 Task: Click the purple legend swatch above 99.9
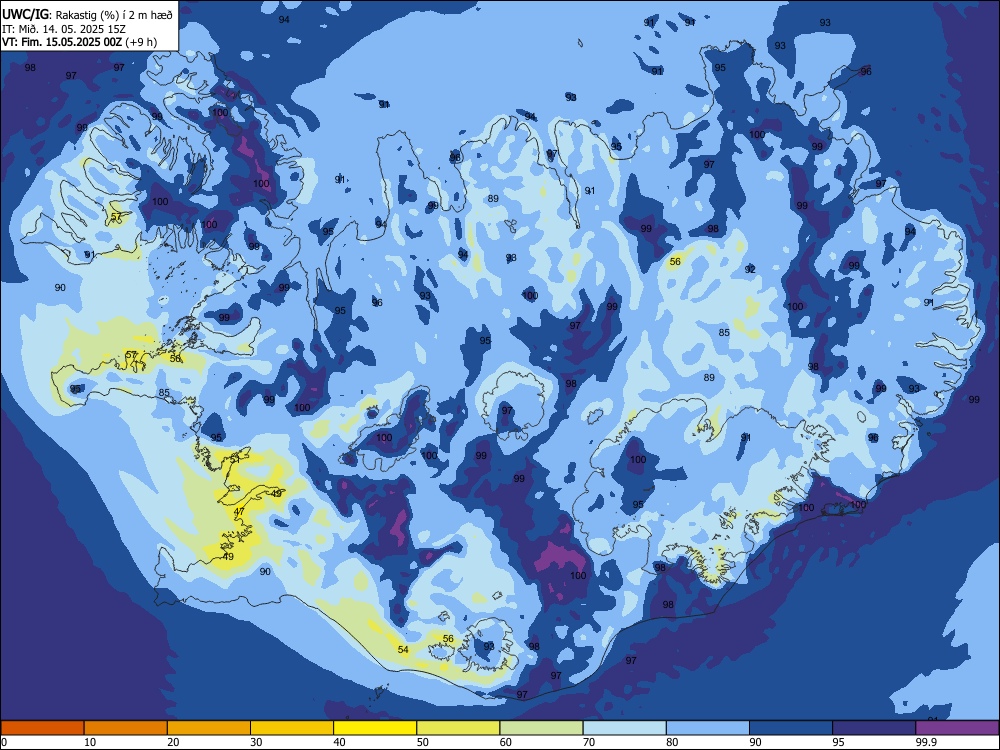pyautogui.click(x=957, y=728)
